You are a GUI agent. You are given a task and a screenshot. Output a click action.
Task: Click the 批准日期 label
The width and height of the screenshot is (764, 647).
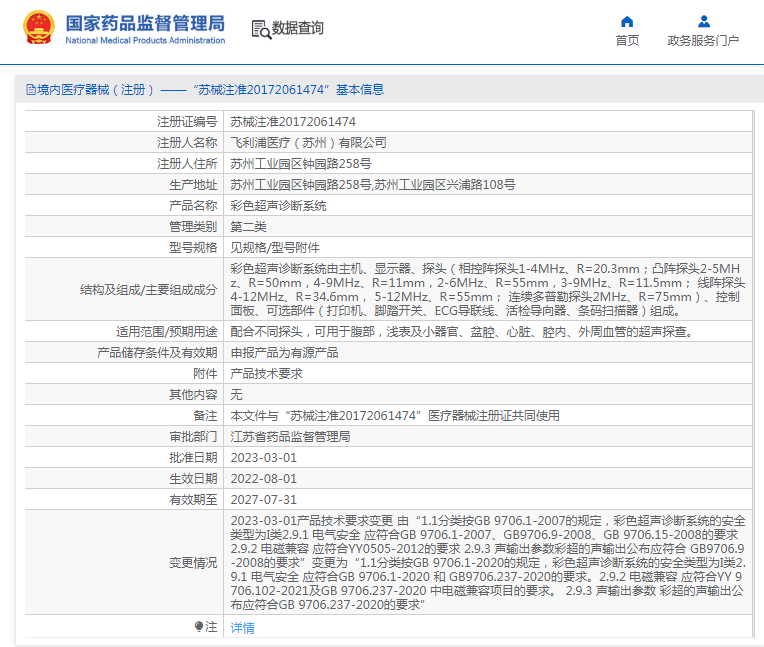[193, 458]
